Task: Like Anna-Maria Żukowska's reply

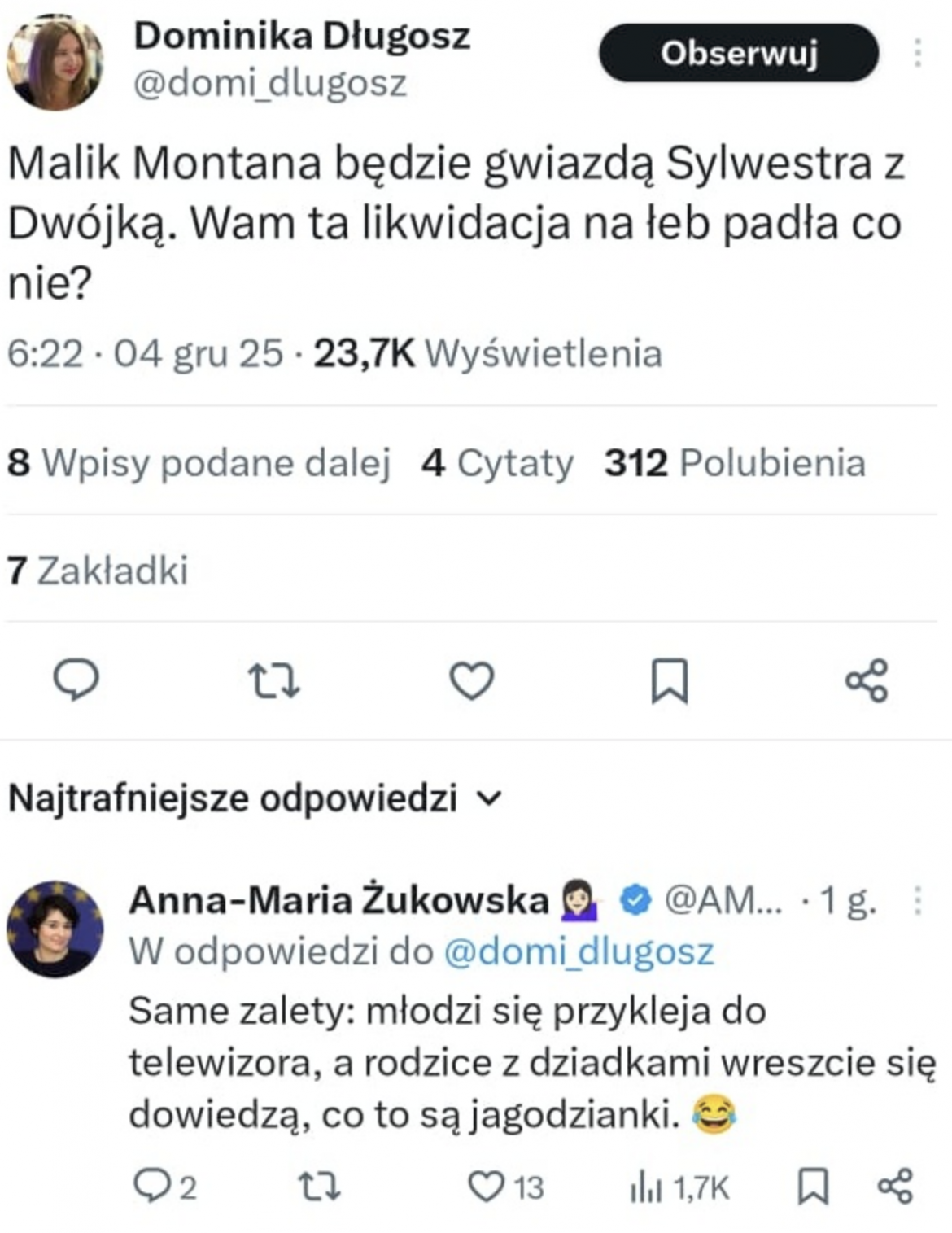Action: coord(487,1187)
